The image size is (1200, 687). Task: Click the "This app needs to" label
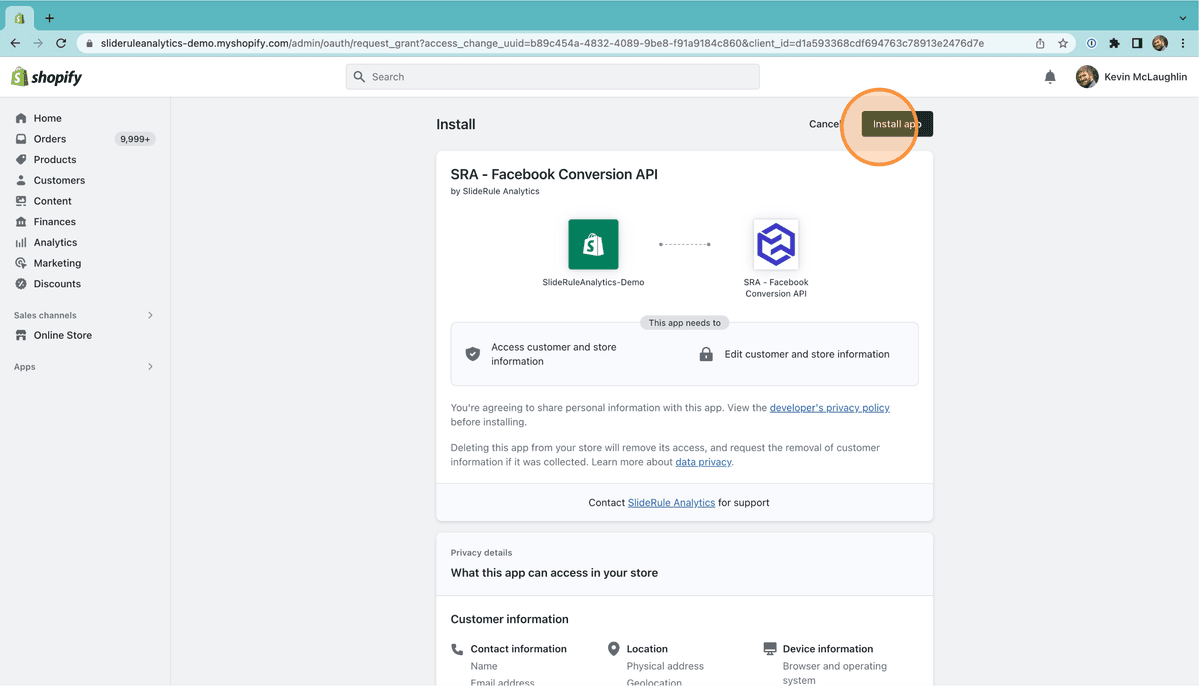click(x=685, y=323)
